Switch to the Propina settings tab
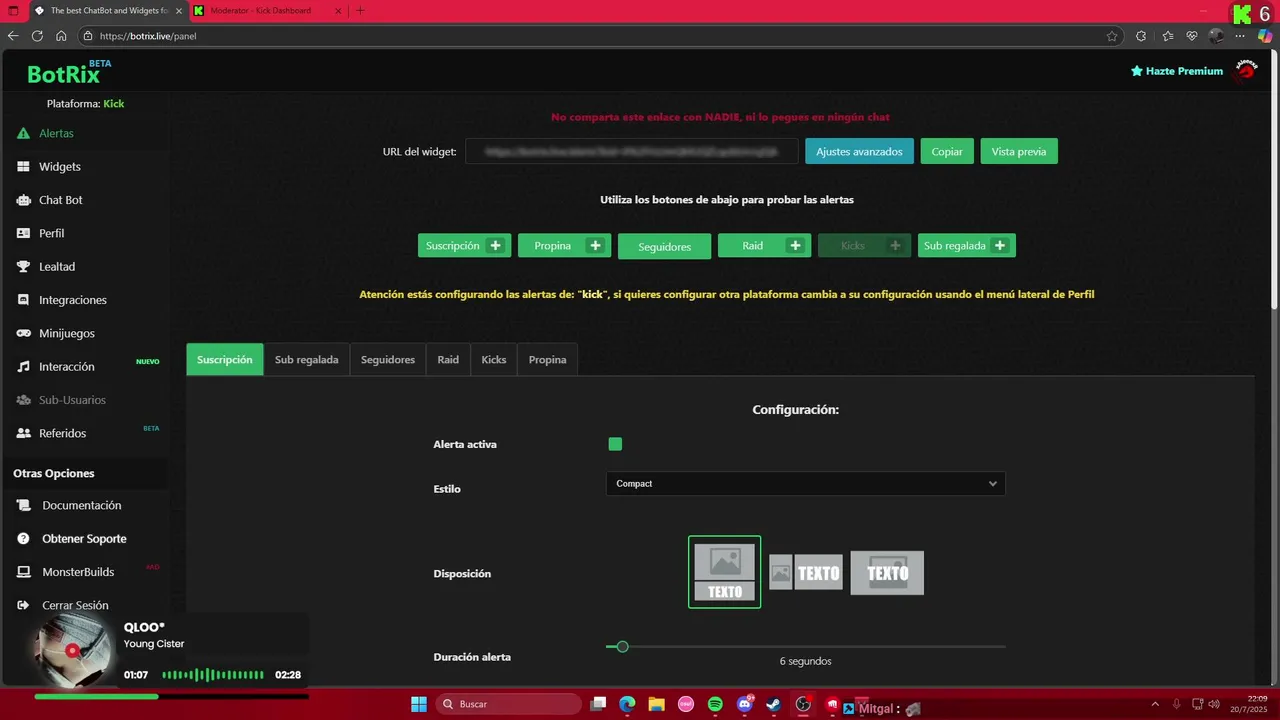The image size is (1280, 720). pos(547,359)
